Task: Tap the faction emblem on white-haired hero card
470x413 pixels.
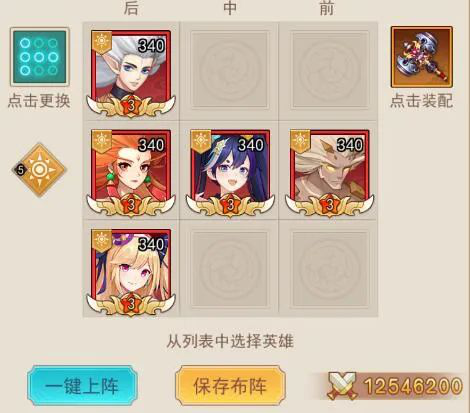Action: tap(102, 42)
